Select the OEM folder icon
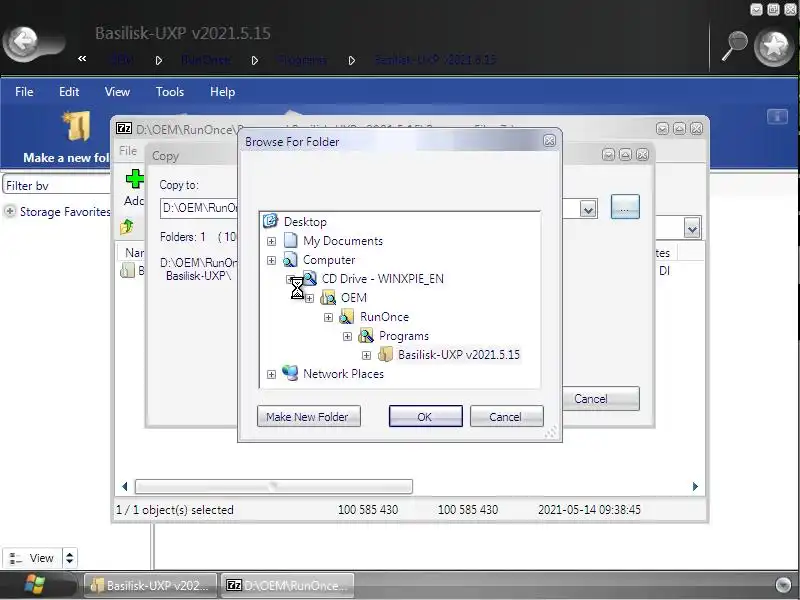This screenshot has width=800, height=600. click(x=328, y=297)
